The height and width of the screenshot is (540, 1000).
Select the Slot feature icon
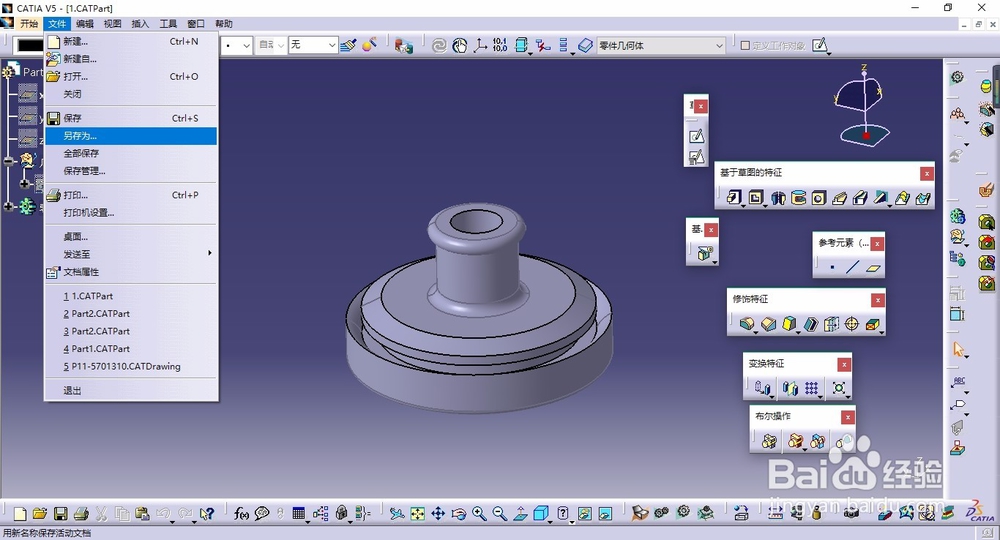tap(860, 198)
